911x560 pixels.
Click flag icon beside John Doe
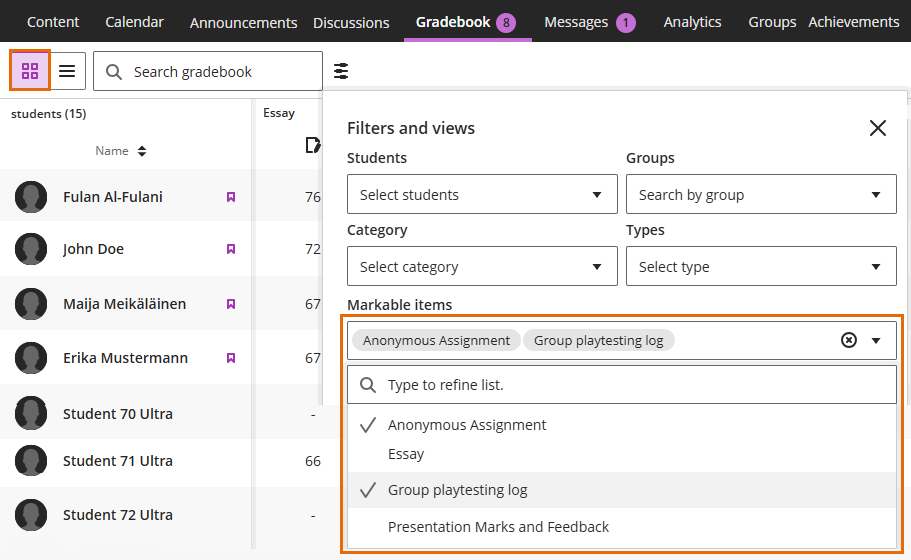click(x=231, y=249)
